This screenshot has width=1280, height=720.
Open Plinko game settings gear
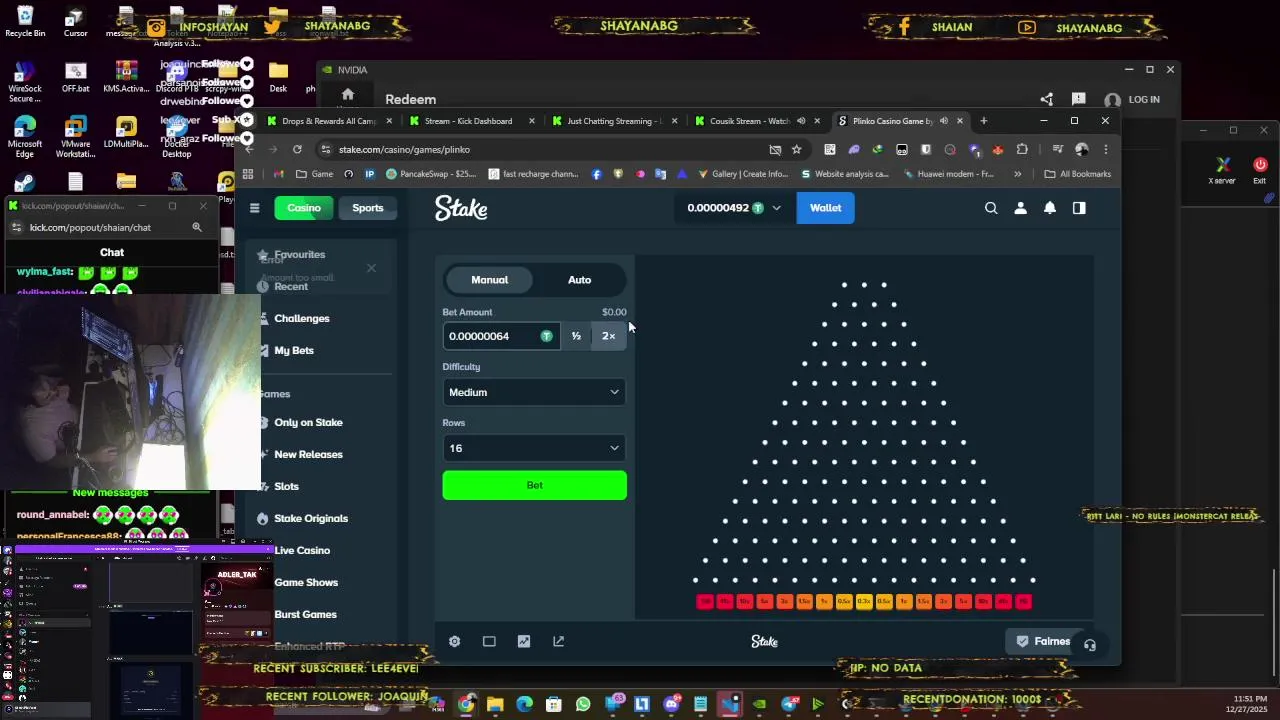click(x=454, y=642)
